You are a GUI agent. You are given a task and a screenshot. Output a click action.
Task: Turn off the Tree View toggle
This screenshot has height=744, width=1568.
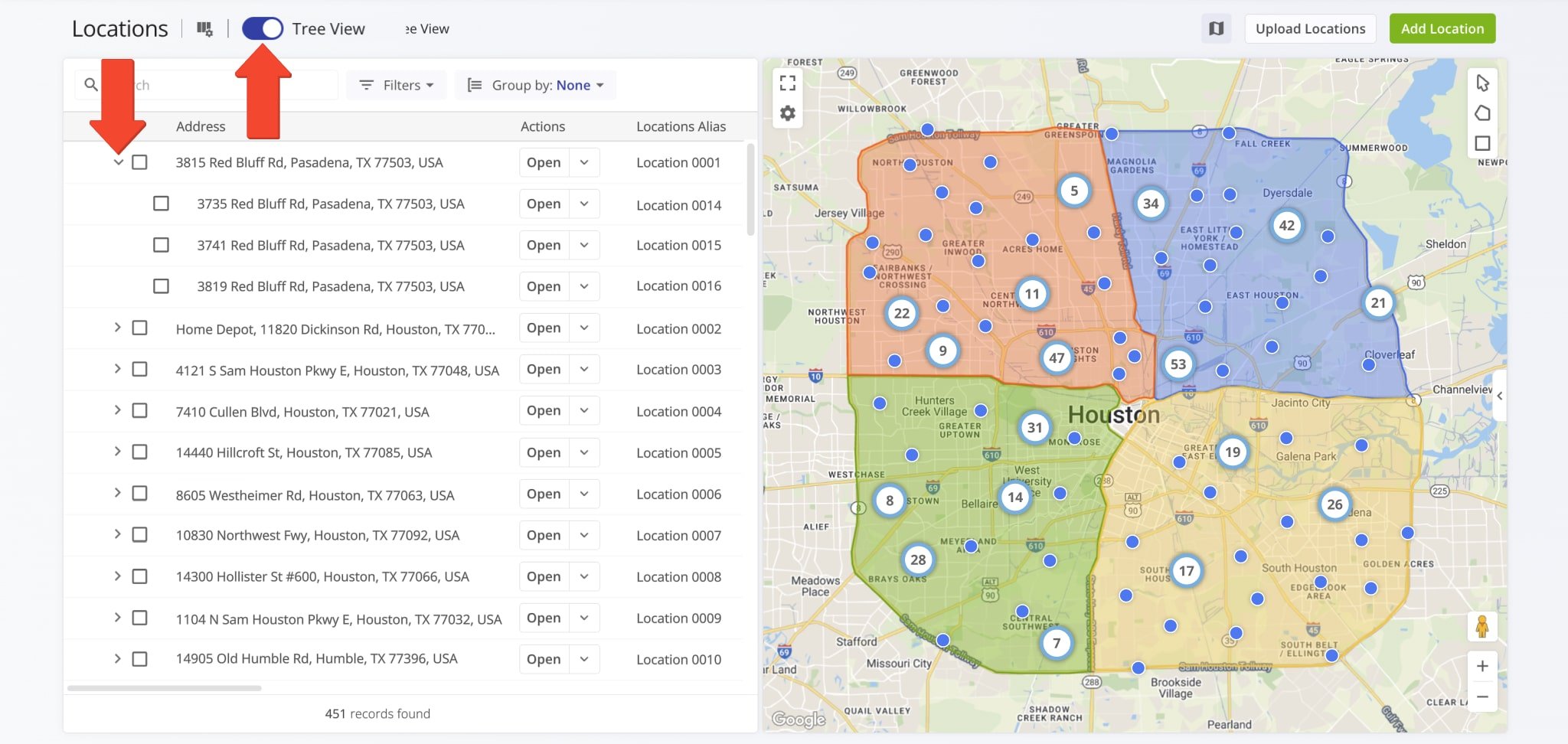coord(263,29)
